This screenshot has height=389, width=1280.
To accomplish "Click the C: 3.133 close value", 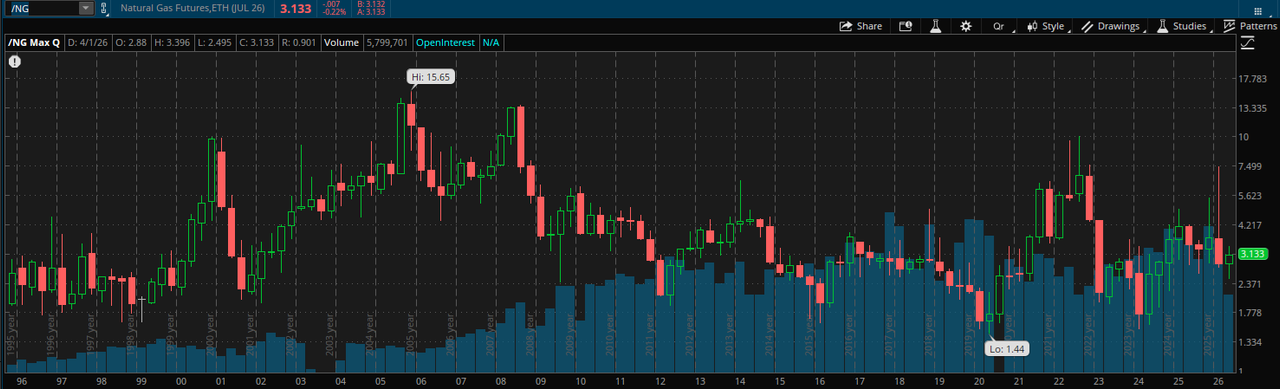I will click(x=257, y=43).
